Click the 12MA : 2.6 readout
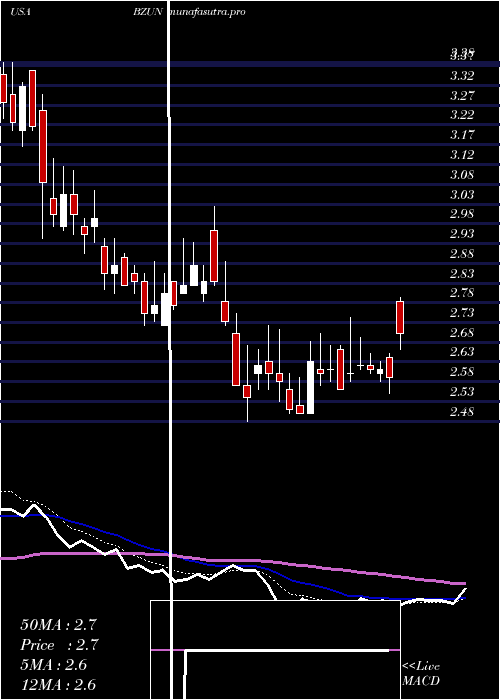The image size is (500, 700). [x=58, y=684]
